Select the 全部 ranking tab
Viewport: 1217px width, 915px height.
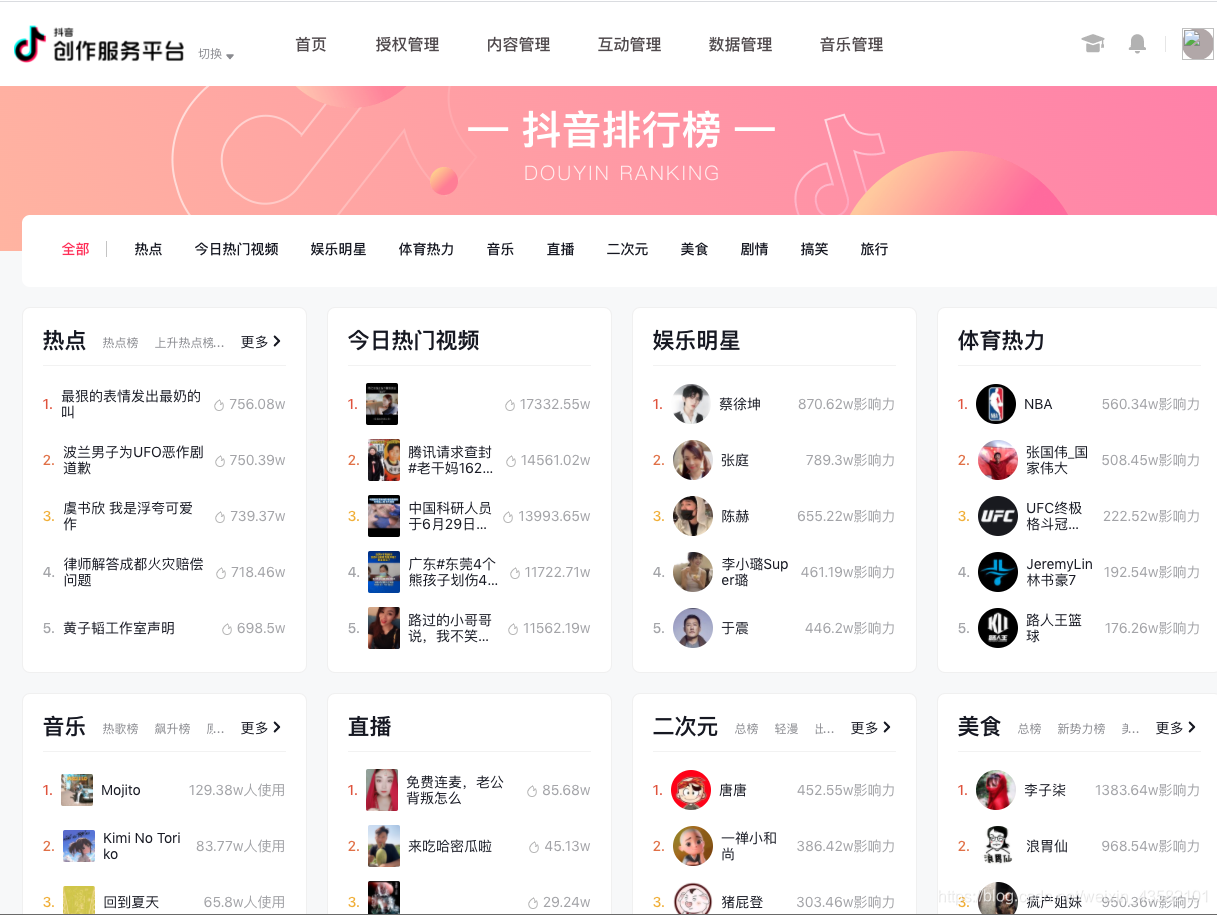click(75, 249)
